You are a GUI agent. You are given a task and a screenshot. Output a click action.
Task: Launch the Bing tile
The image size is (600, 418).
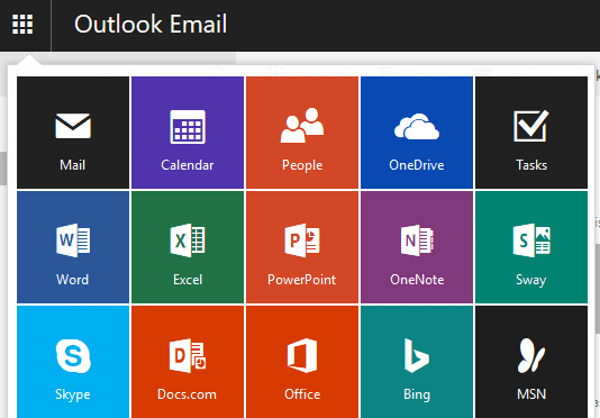(417, 362)
